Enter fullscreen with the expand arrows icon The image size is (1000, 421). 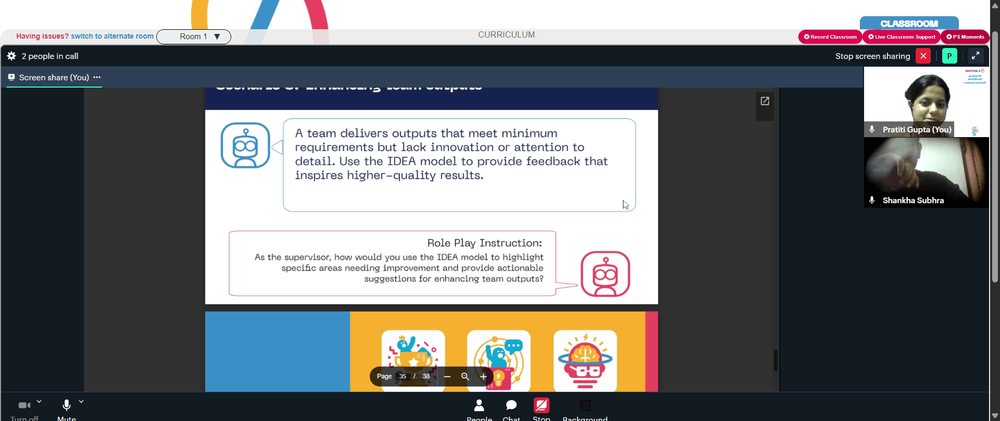coord(975,56)
